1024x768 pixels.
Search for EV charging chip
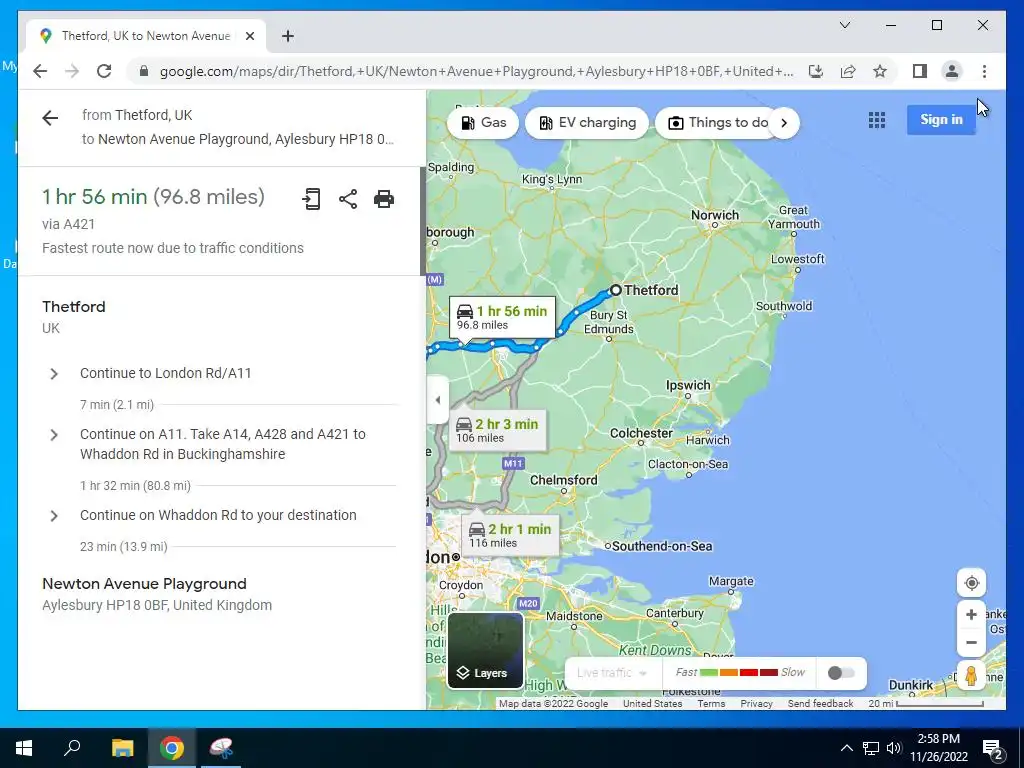tap(587, 123)
